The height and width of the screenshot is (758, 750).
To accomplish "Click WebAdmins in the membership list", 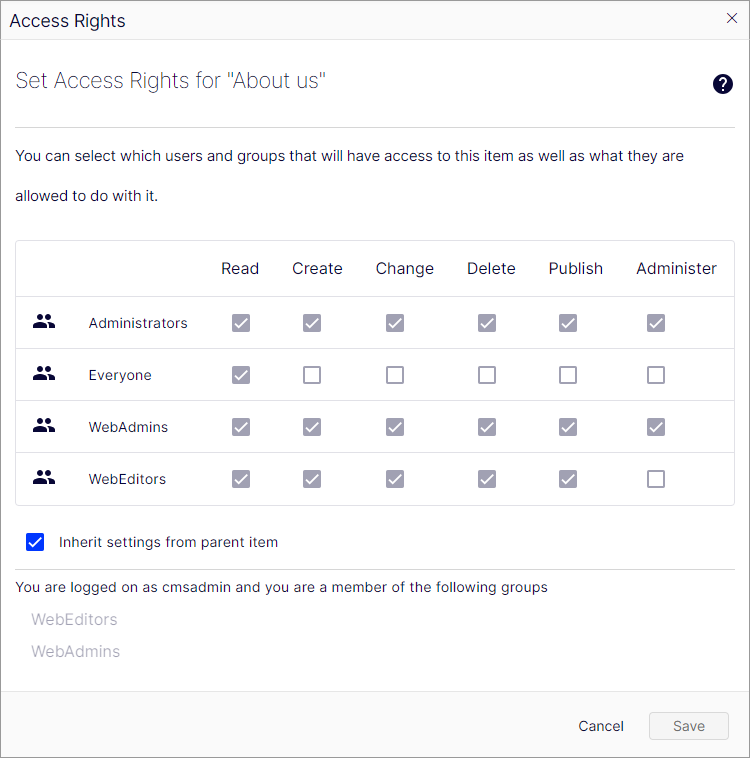I will pyautogui.click(x=75, y=651).
